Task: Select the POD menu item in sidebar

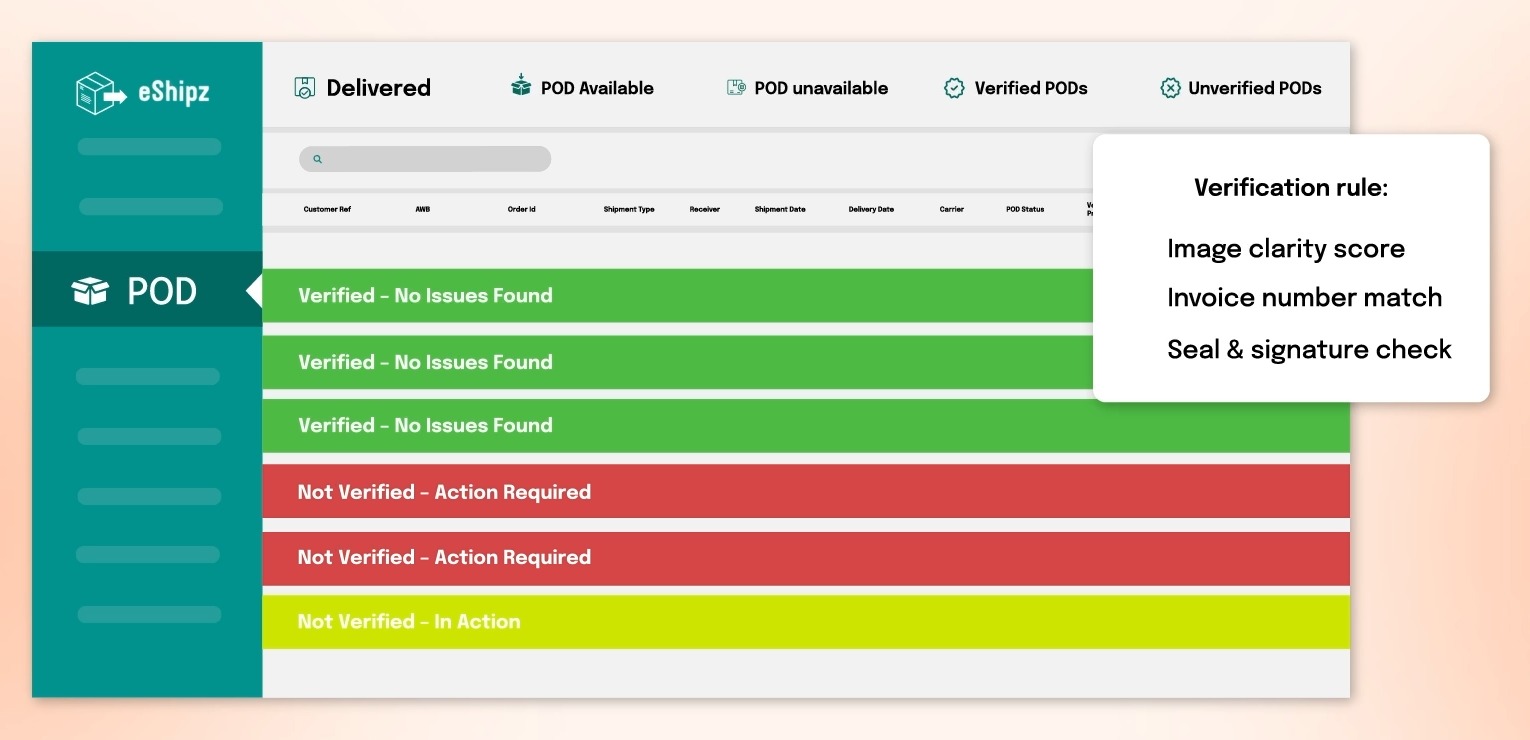Action: click(x=147, y=291)
